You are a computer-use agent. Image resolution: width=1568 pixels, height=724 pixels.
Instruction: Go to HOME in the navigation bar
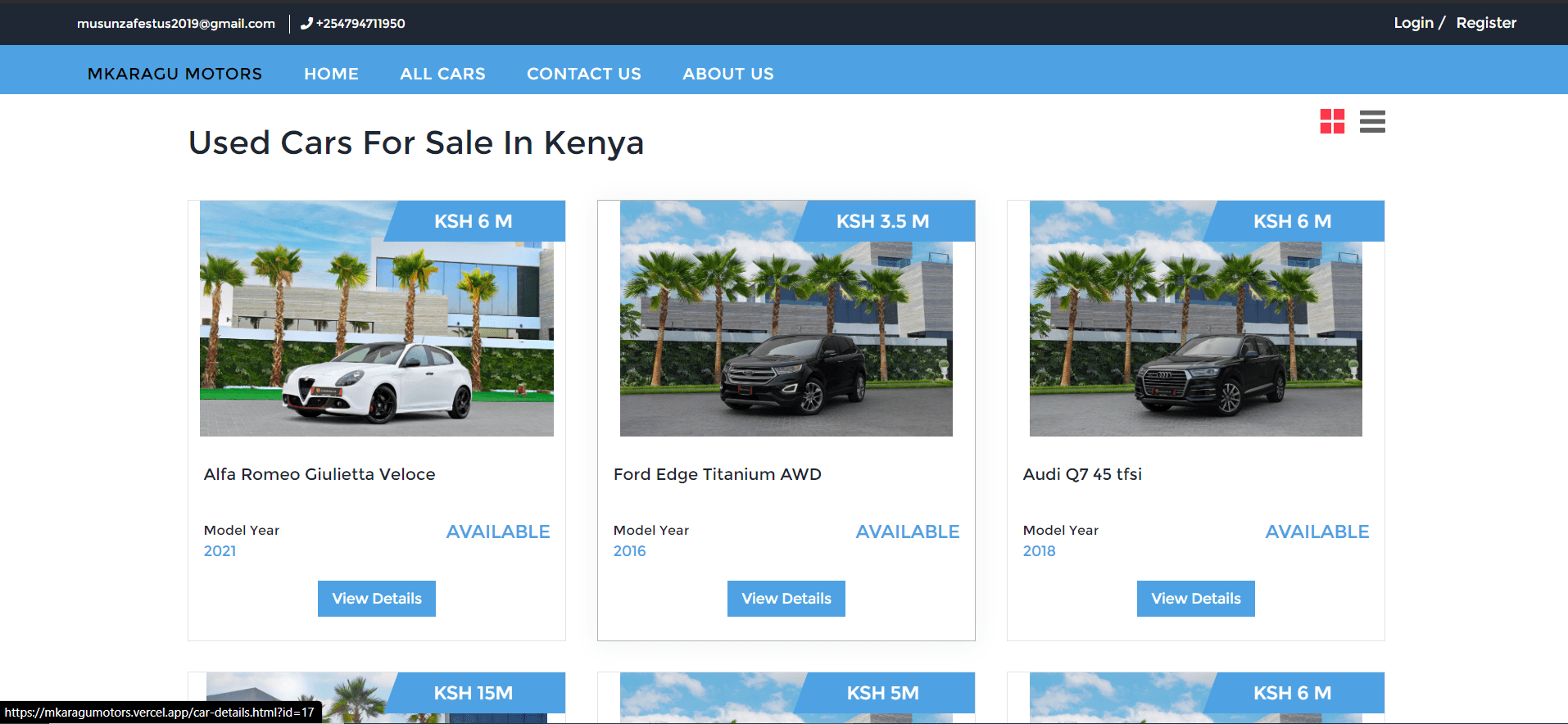click(x=331, y=74)
